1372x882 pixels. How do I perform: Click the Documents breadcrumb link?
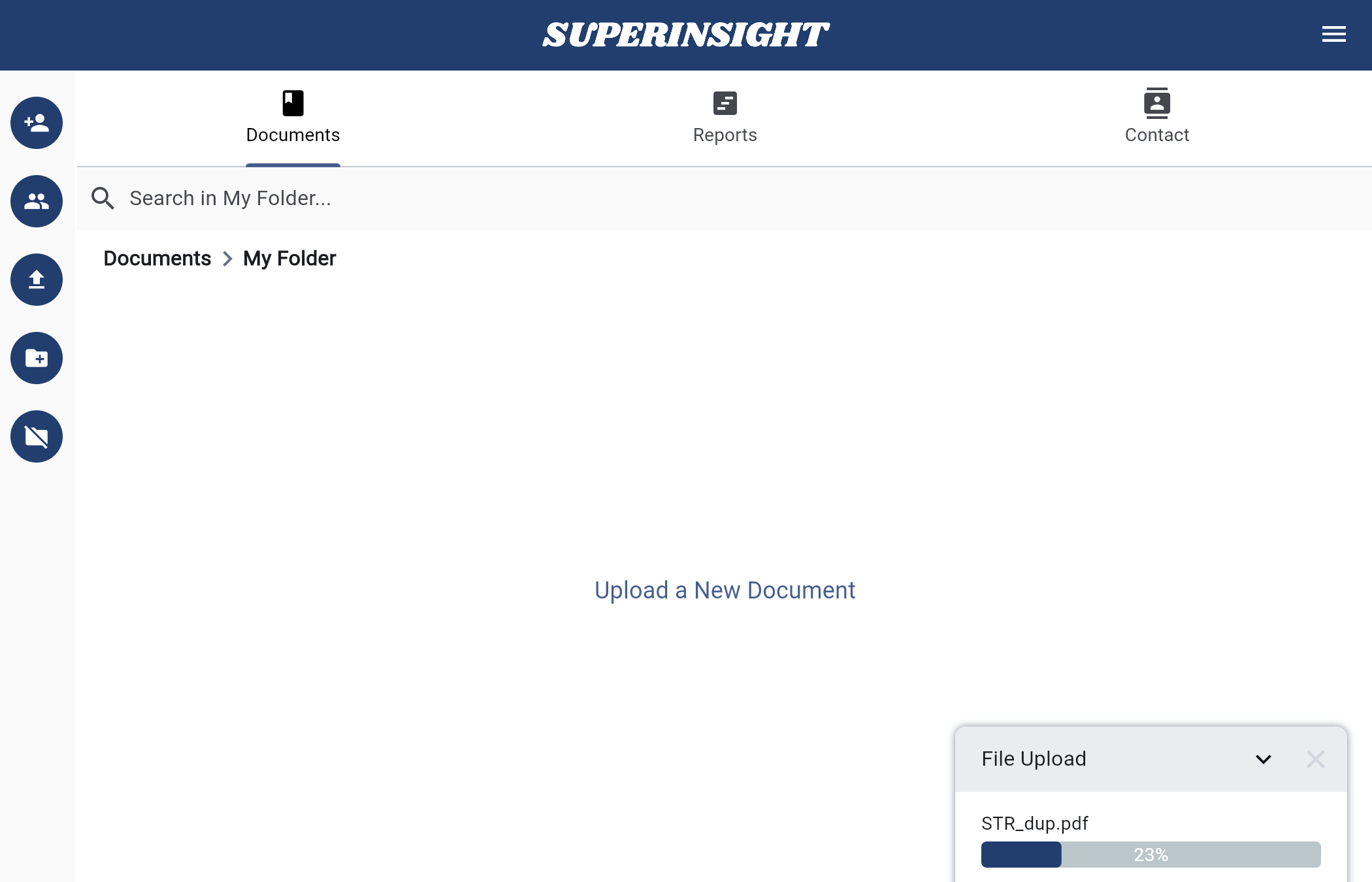click(156, 258)
